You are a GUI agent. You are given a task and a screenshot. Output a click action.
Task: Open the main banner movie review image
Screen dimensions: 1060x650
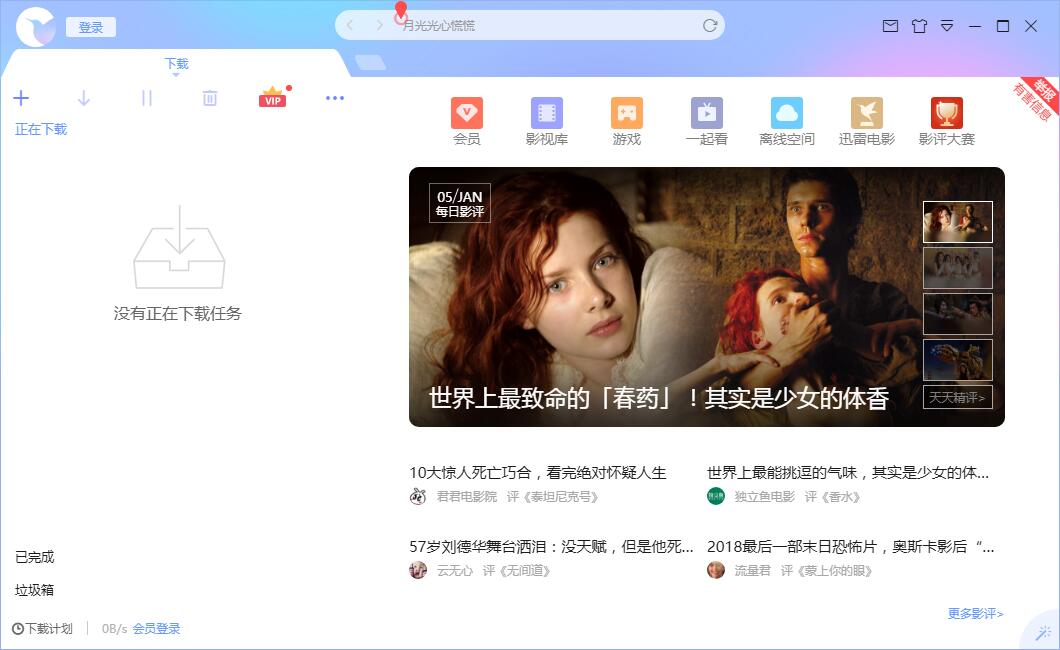706,297
